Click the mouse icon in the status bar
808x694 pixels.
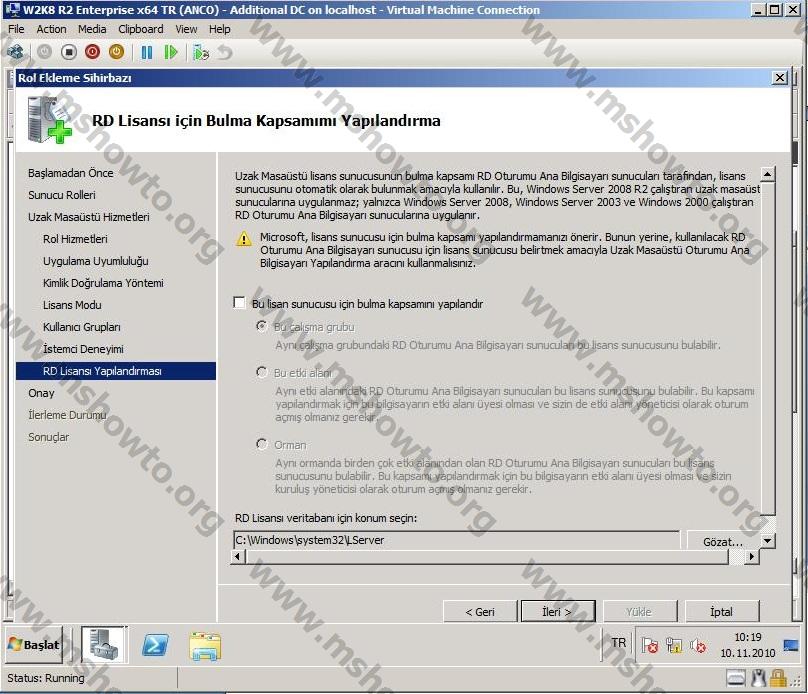pyautogui.click(x=758, y=678)
